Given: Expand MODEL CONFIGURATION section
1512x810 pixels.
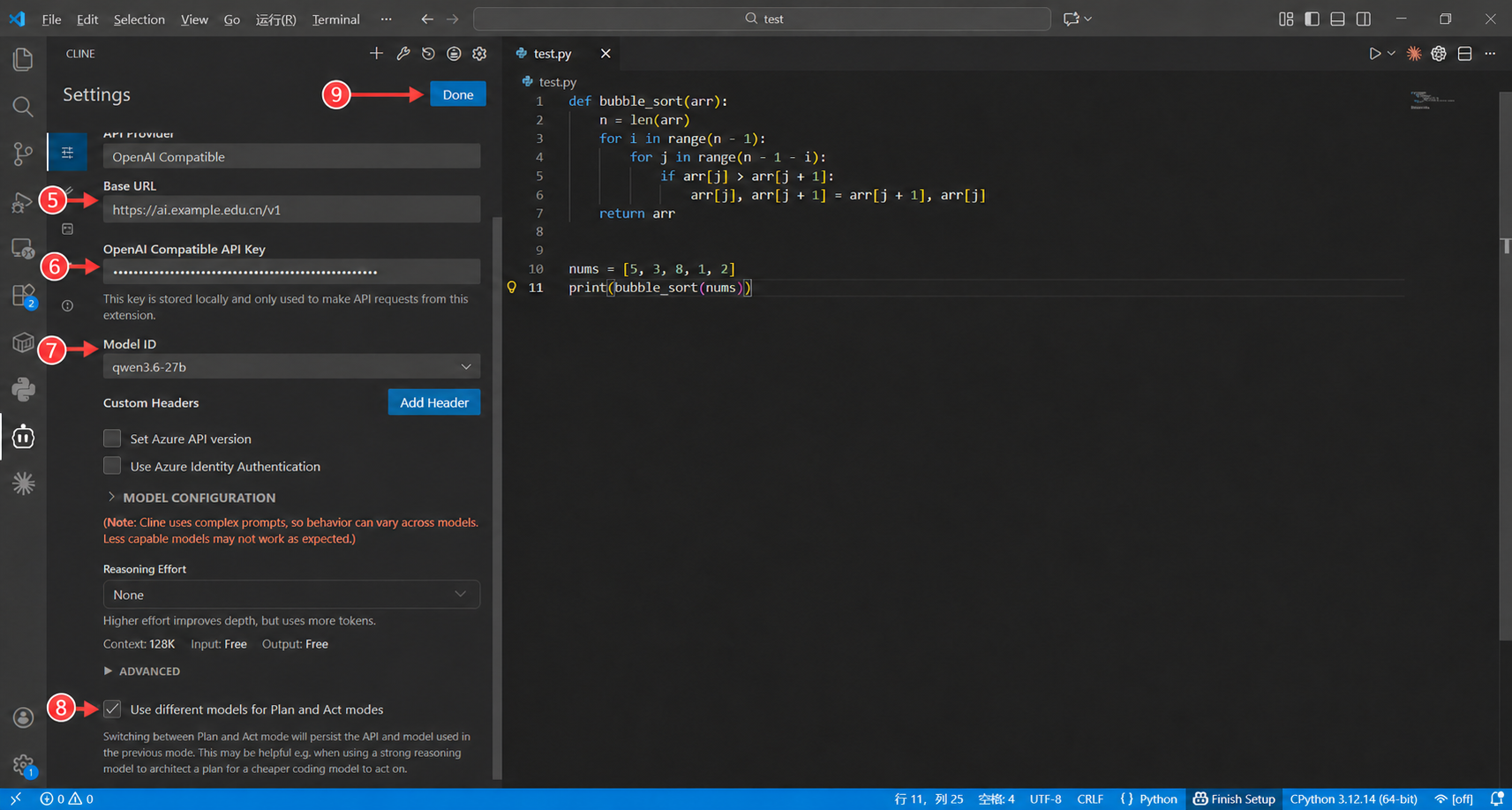Looking at the screenshot, I should [x=191, y=498].
